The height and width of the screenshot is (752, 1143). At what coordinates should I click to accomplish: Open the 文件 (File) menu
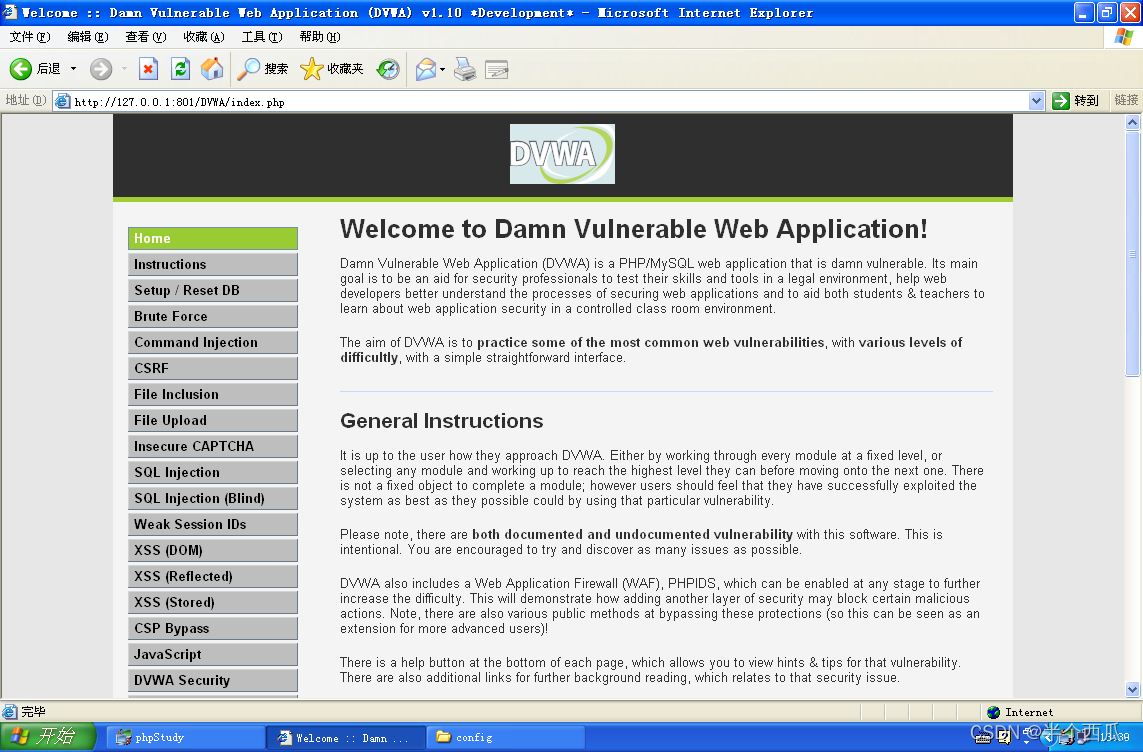click(30, 36)
